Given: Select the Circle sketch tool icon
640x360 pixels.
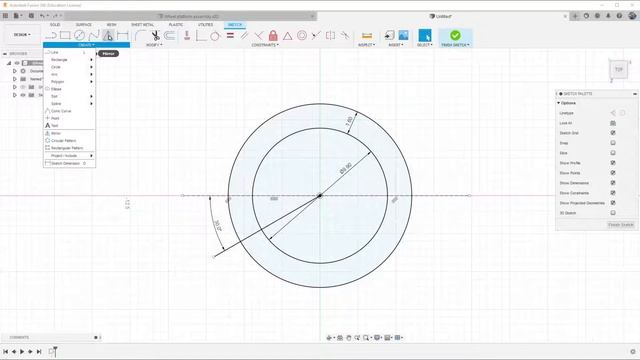Looking at the screenshot, I should point(79,36).
